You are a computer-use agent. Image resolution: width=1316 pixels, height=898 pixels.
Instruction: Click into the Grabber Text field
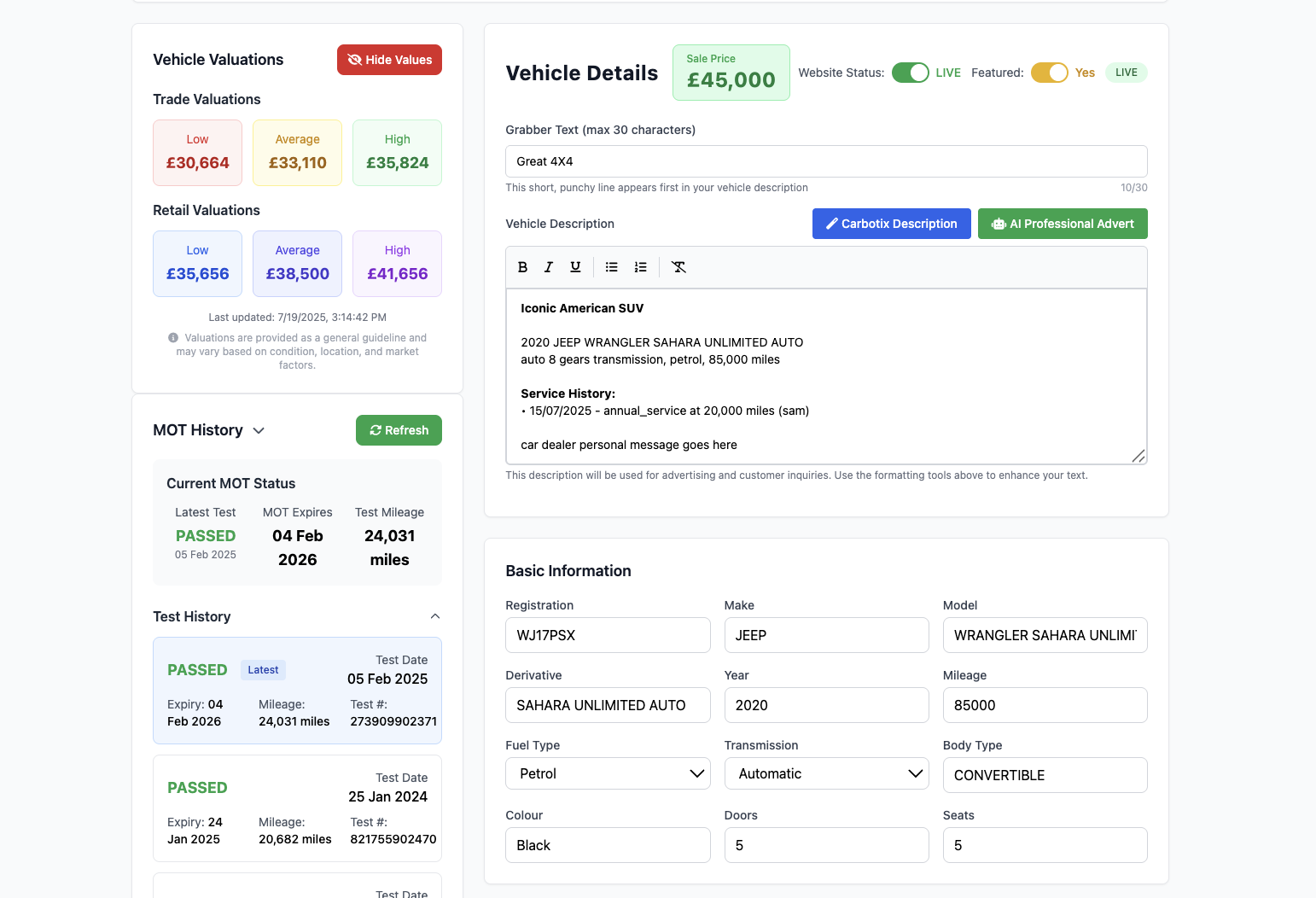[x=825, y=161]
